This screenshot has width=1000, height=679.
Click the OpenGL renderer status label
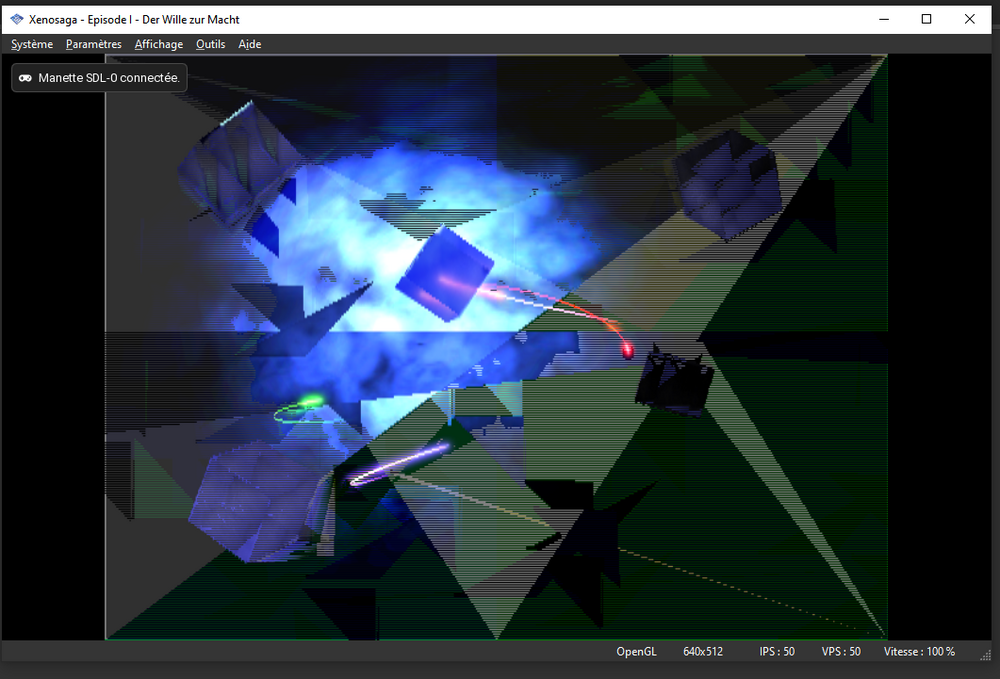tap(636, 652)
